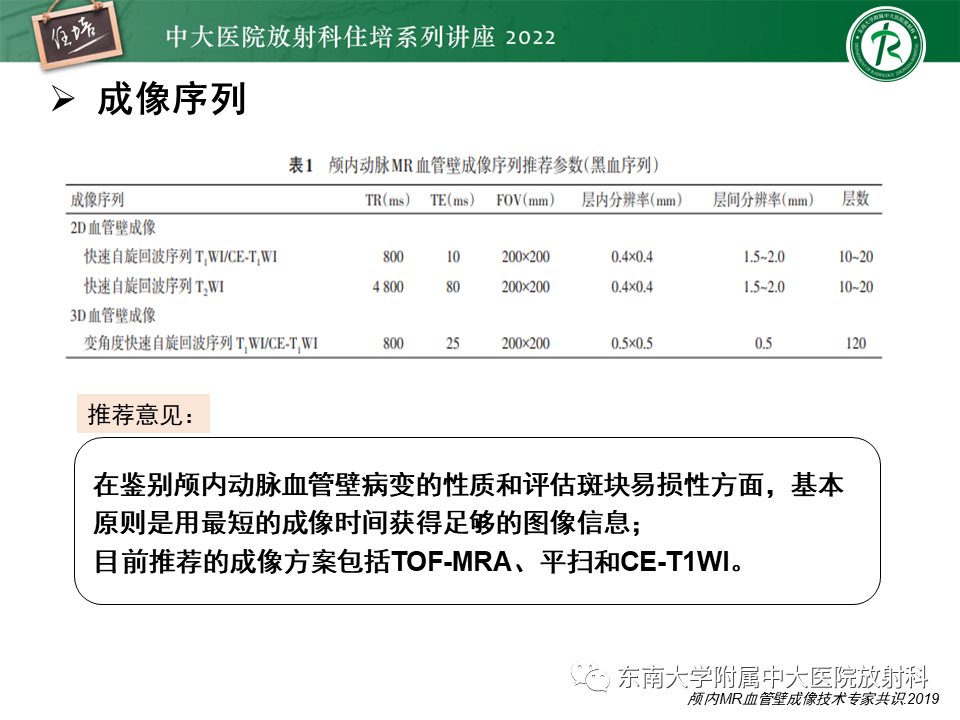Select the row 变角度快速自旋回波序列 T1WI/CE-T1WI
The image size is (960, 720).
tap(474, 343)
